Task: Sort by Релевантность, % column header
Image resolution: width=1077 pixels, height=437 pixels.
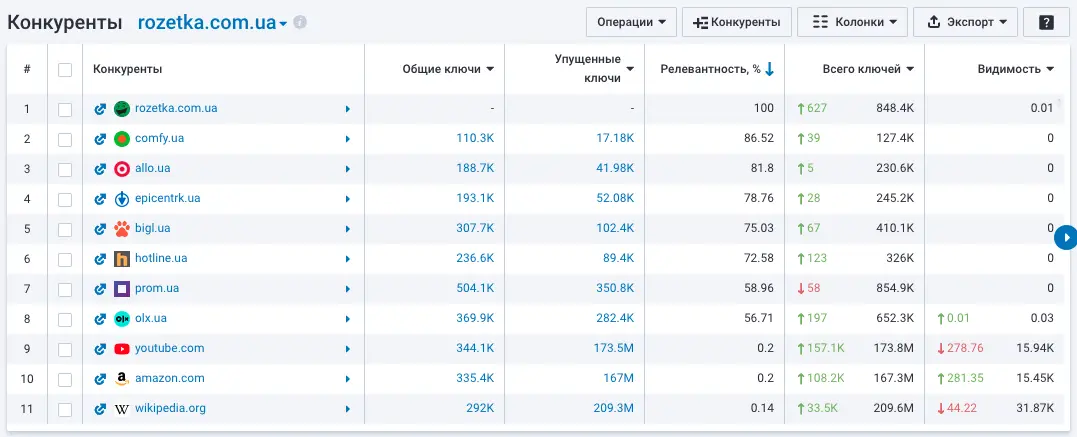Action: click(717, 69)
